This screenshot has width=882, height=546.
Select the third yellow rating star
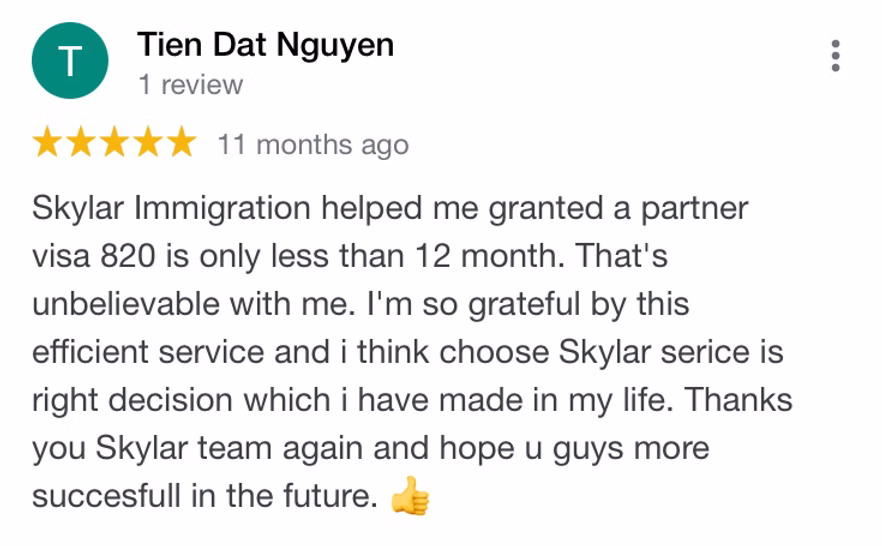coord(114,144)
